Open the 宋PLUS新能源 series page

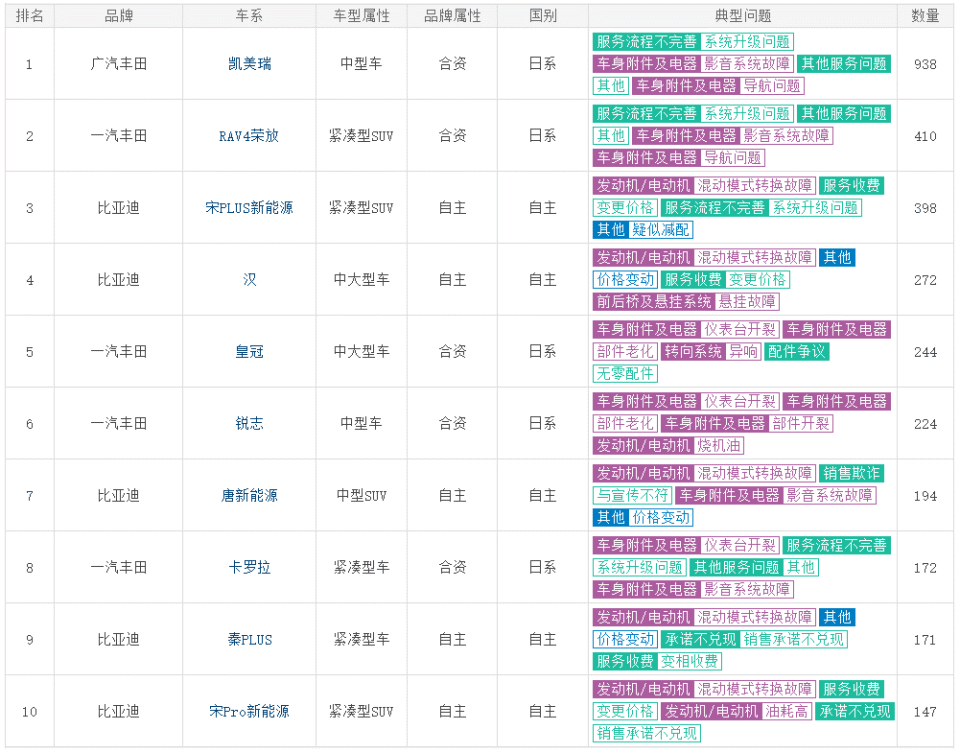[x=249, y=208]
